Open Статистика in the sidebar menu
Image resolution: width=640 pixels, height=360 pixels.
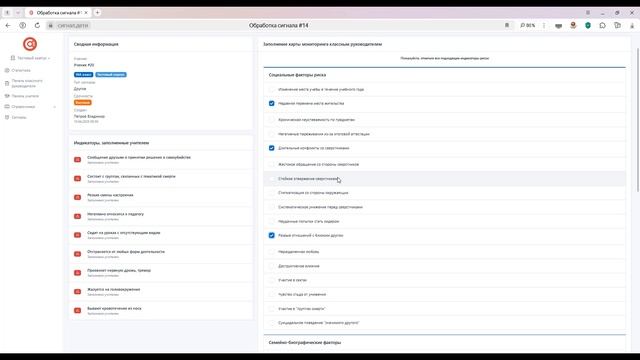point(21,70)
